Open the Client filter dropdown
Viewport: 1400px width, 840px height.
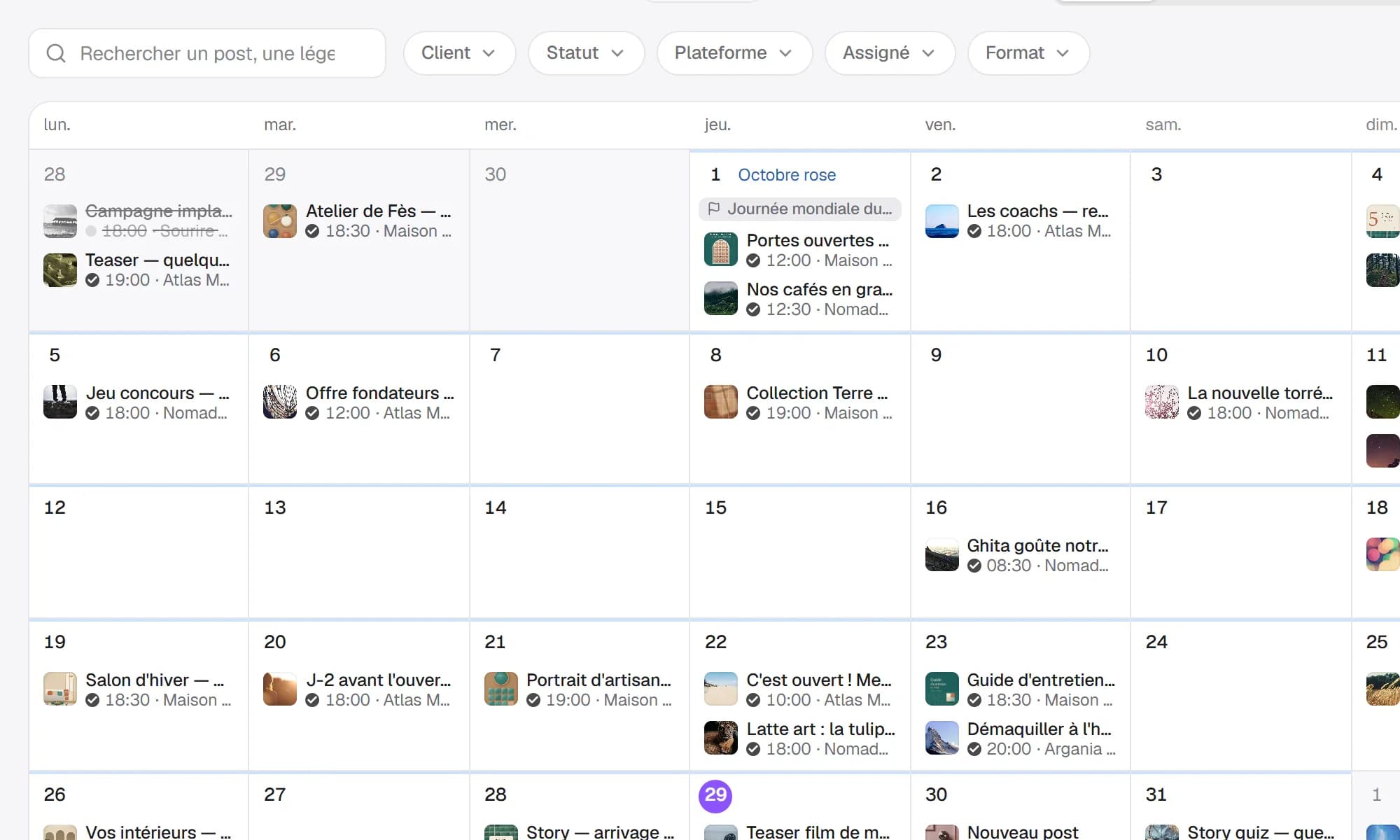click(x=459, y=53)
